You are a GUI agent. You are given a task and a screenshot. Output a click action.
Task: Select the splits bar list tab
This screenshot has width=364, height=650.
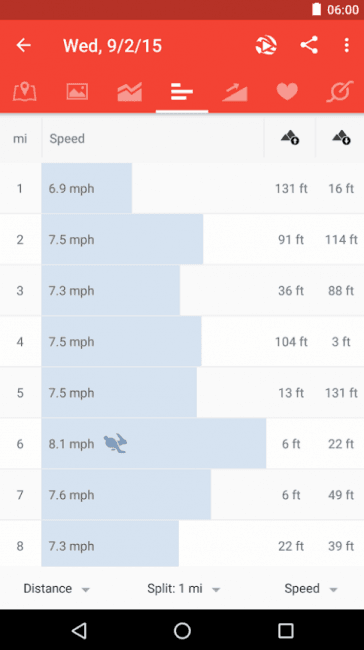(182, 92)
